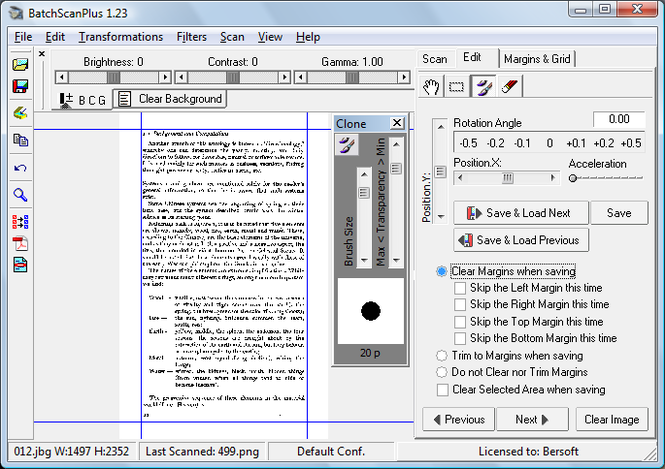
Task: Select the eraser tool
Action: pyautogui.click(x=509, y=87)
